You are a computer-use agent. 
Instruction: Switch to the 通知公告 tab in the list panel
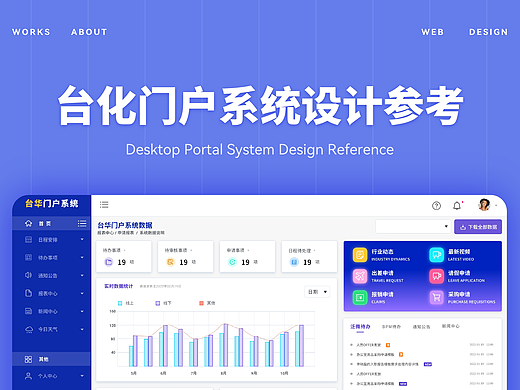tap(421, 327)
